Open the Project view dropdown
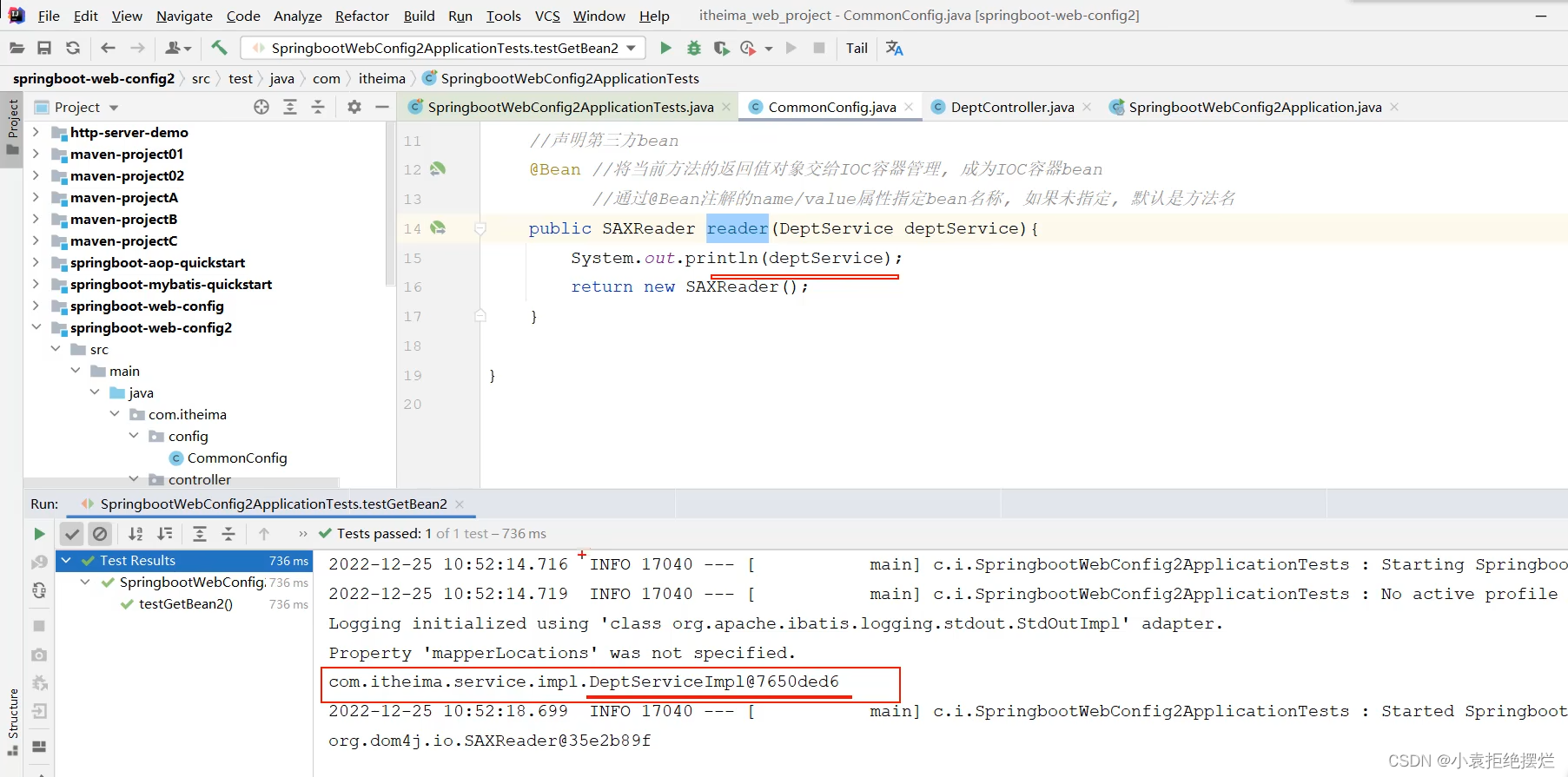This screenshot has width=1568, height=777. tap(114, 108)
